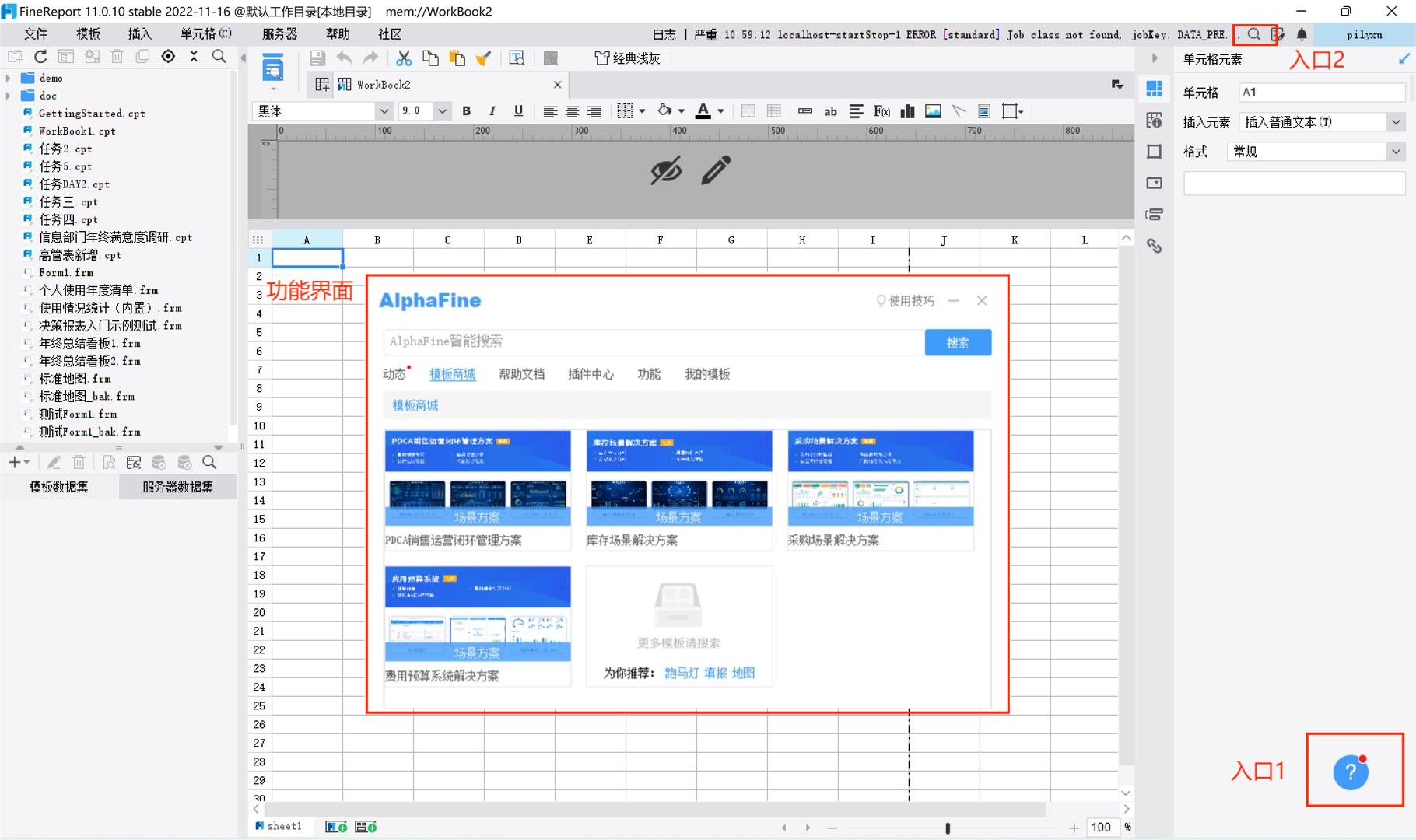Center align cell text
The height and width of the screenshot is (840, 1416).
click(572, 111)
